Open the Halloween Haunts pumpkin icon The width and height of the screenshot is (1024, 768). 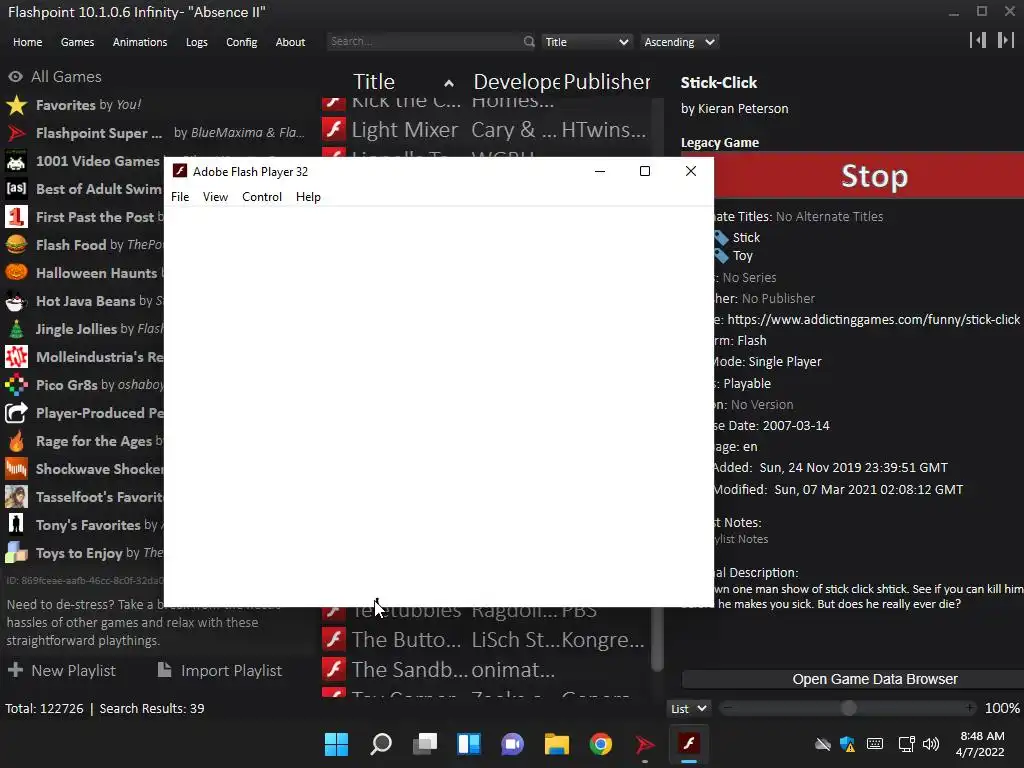(16, 273)
